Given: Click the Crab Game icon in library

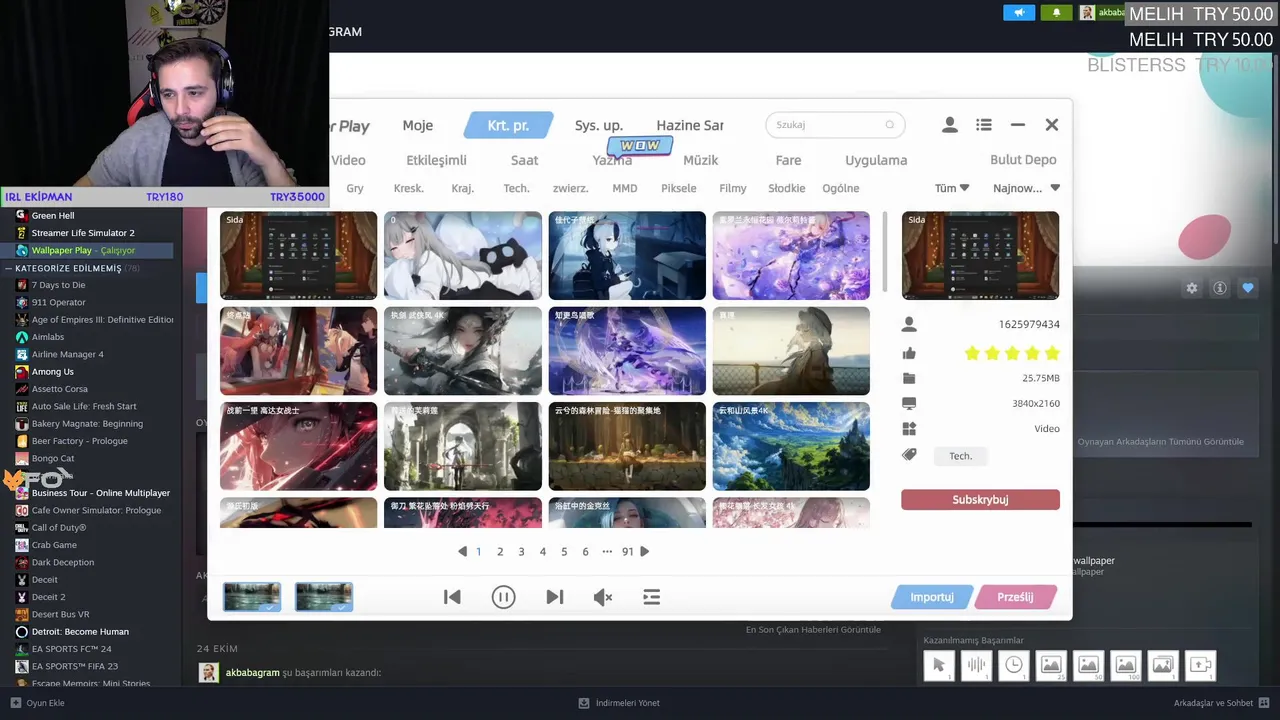Looking at the screenshot, I should 22,545.
